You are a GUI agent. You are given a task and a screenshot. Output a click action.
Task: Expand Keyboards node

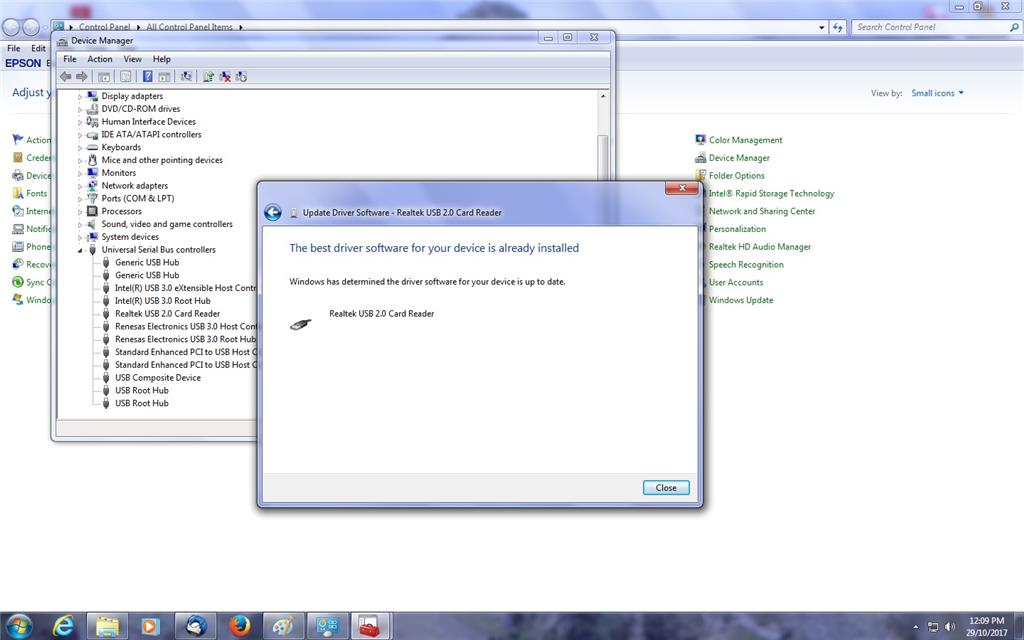click(80, 148)
